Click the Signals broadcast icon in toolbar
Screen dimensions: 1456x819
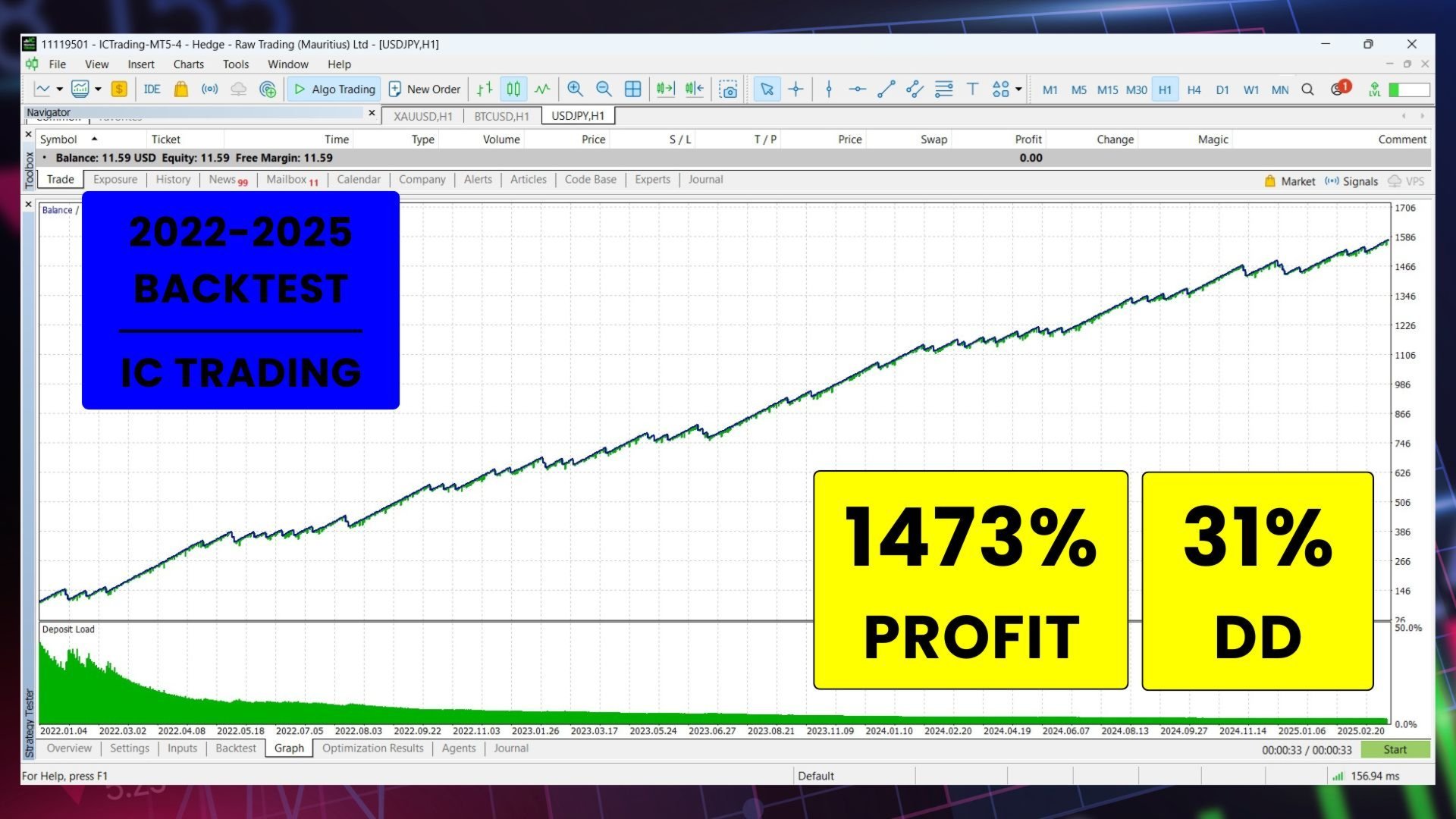(209, 89)
